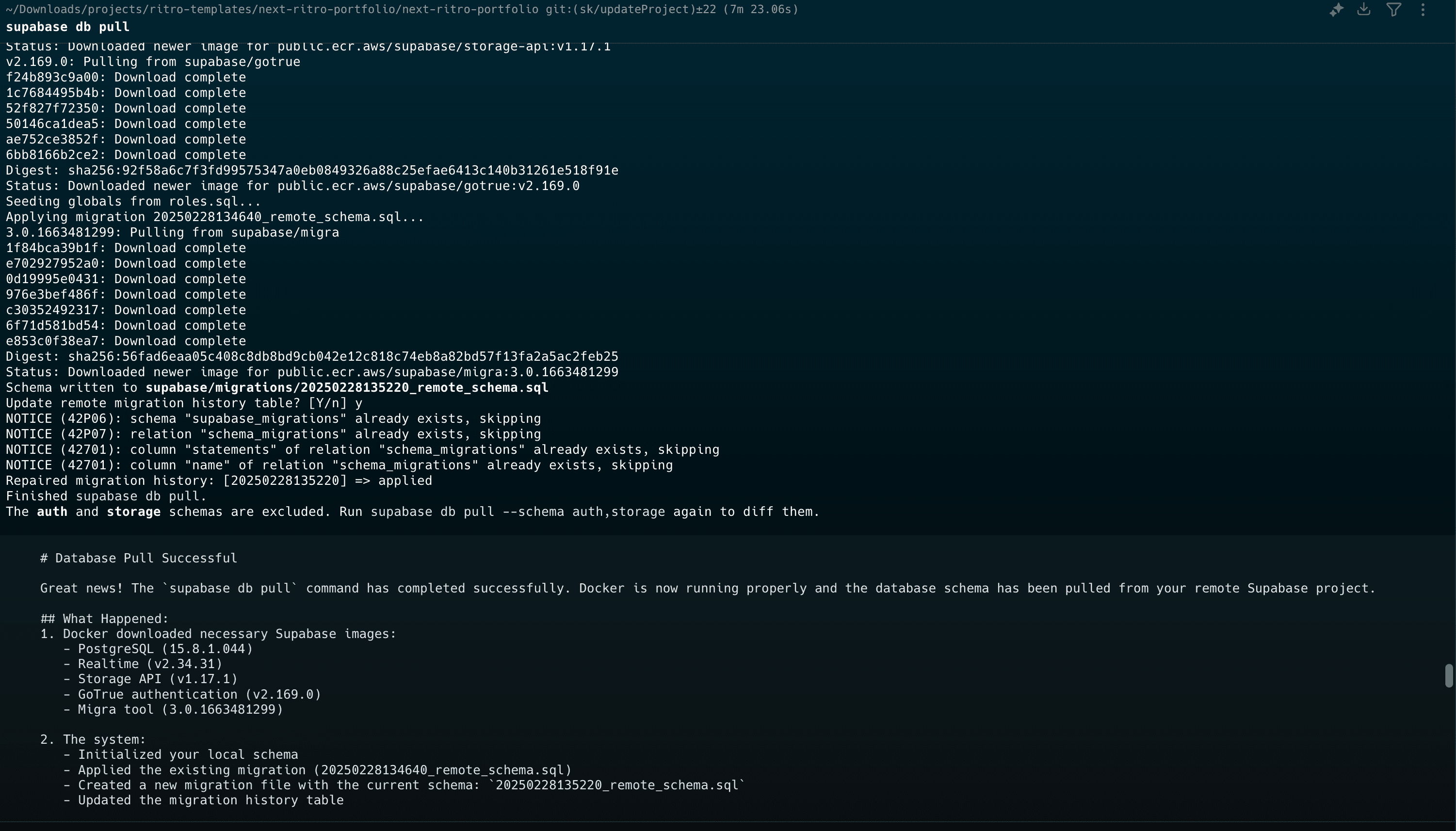Select the supabase db pull command header
The height and width of the screenshot is (831, 1456).
coord(67,26)
